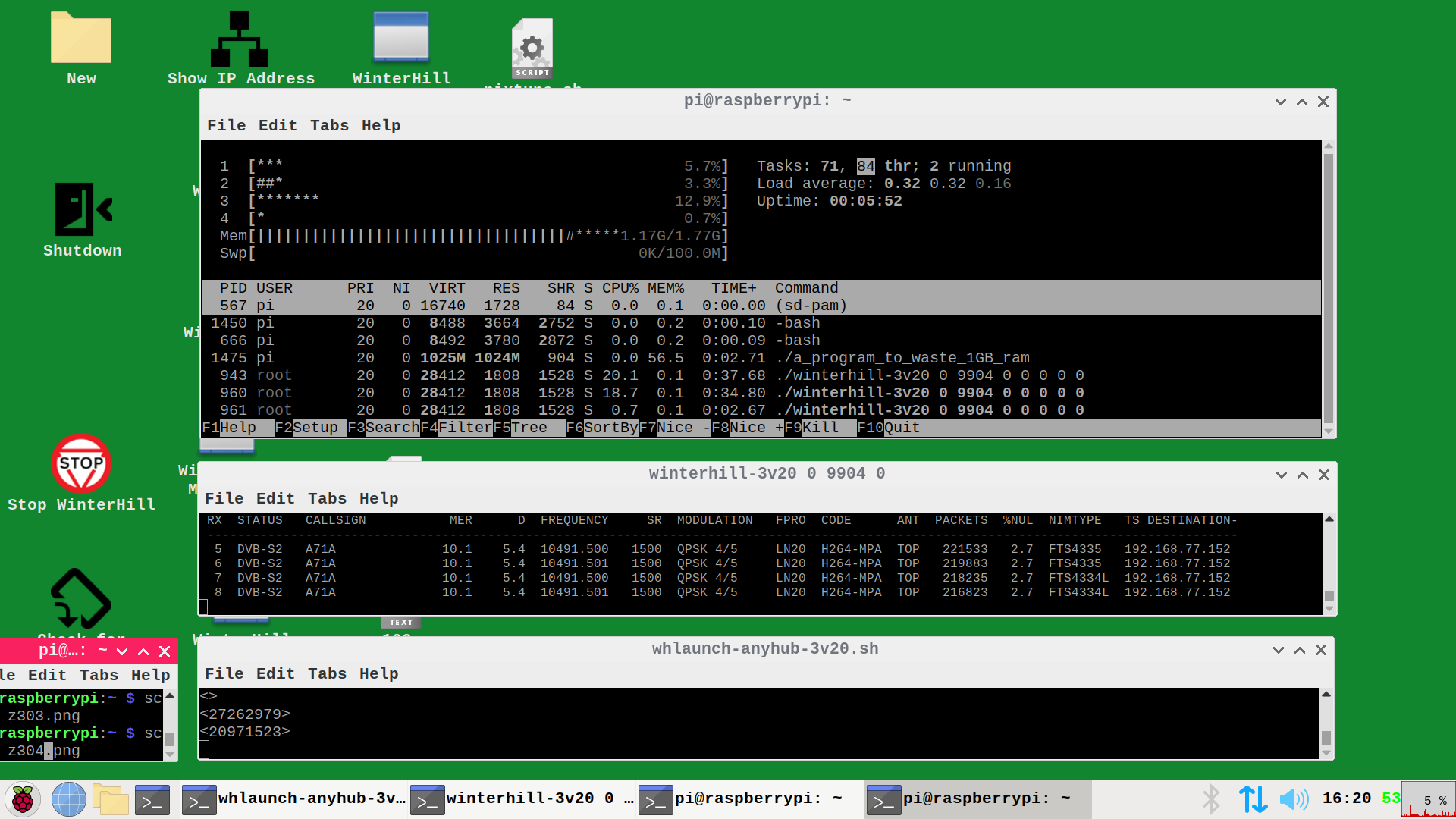1456x819 pixels.
Task: Click the CPU usage monitor graph
Action: click(x=1428, y=799)
